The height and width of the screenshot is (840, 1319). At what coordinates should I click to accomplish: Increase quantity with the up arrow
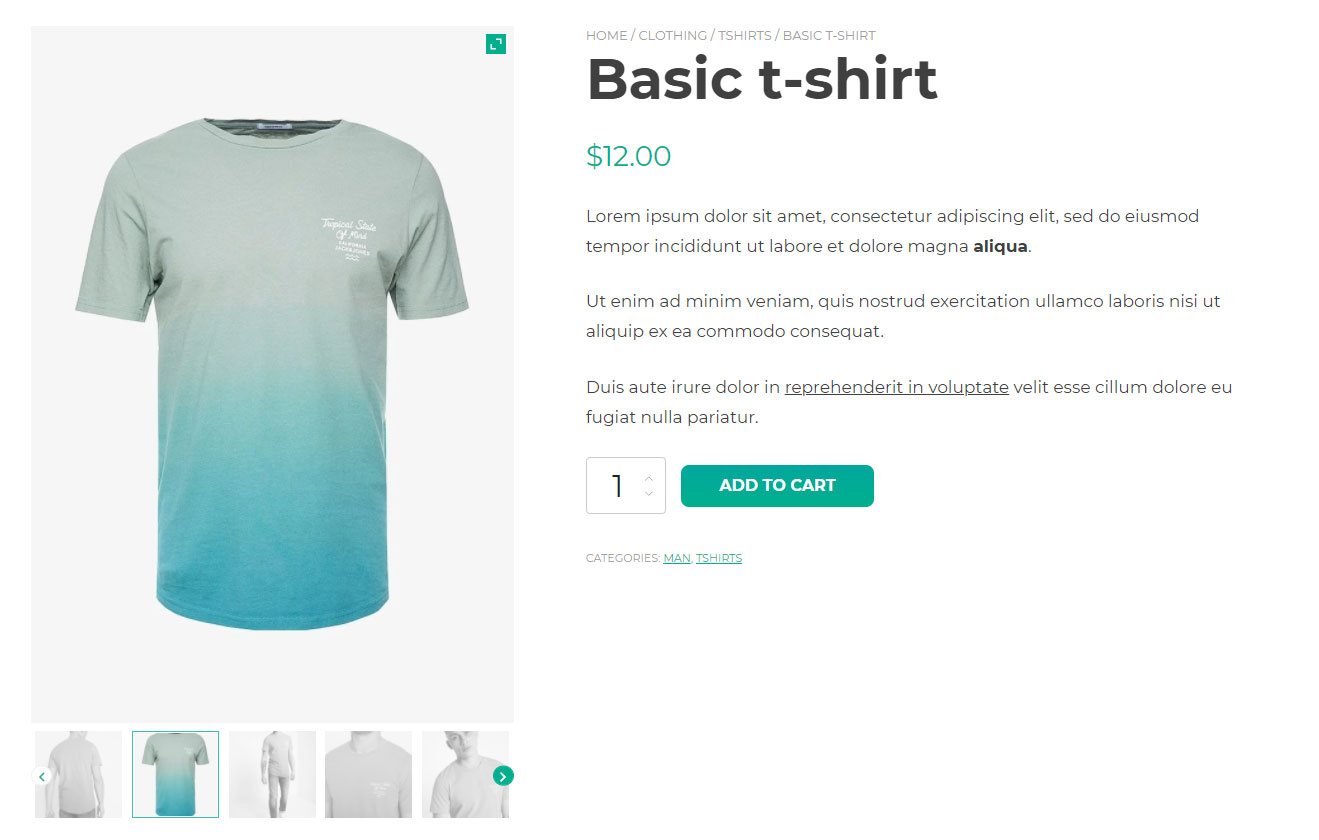tap(649, 478)
